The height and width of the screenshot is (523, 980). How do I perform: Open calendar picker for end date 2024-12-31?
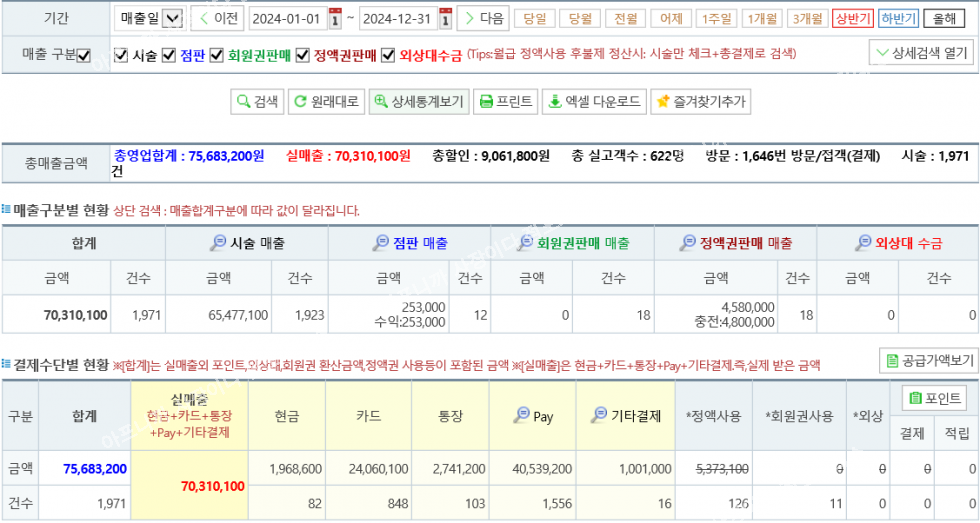pyautogui.click(x=445, y=19)
